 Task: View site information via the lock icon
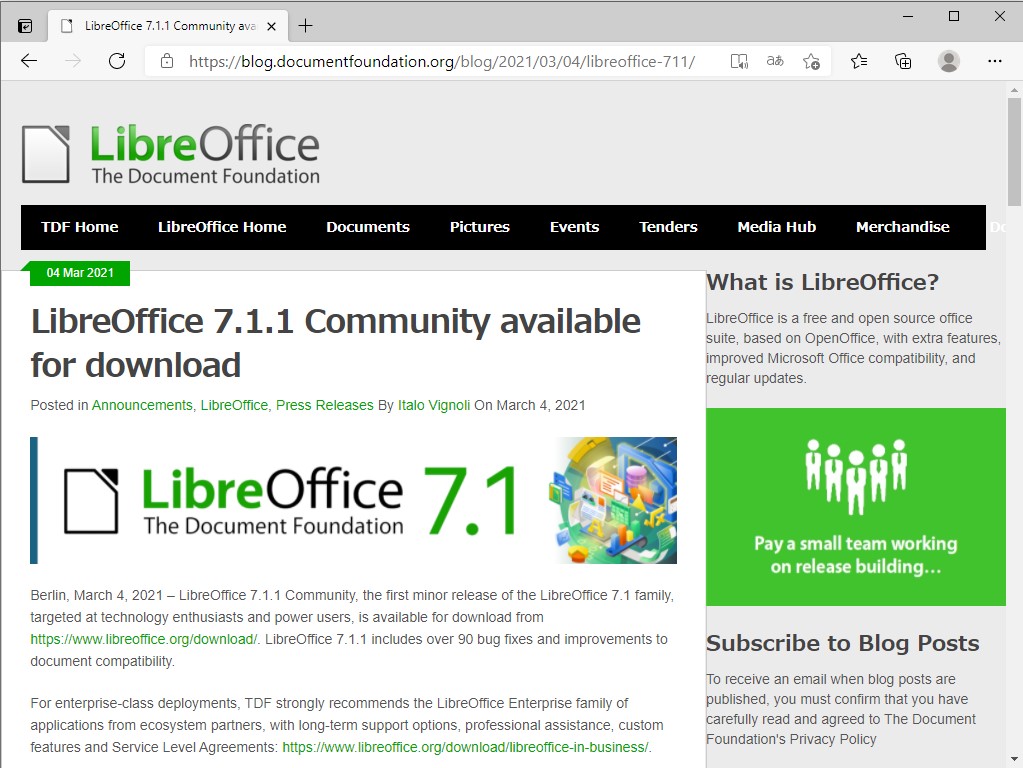pos(166,61)
